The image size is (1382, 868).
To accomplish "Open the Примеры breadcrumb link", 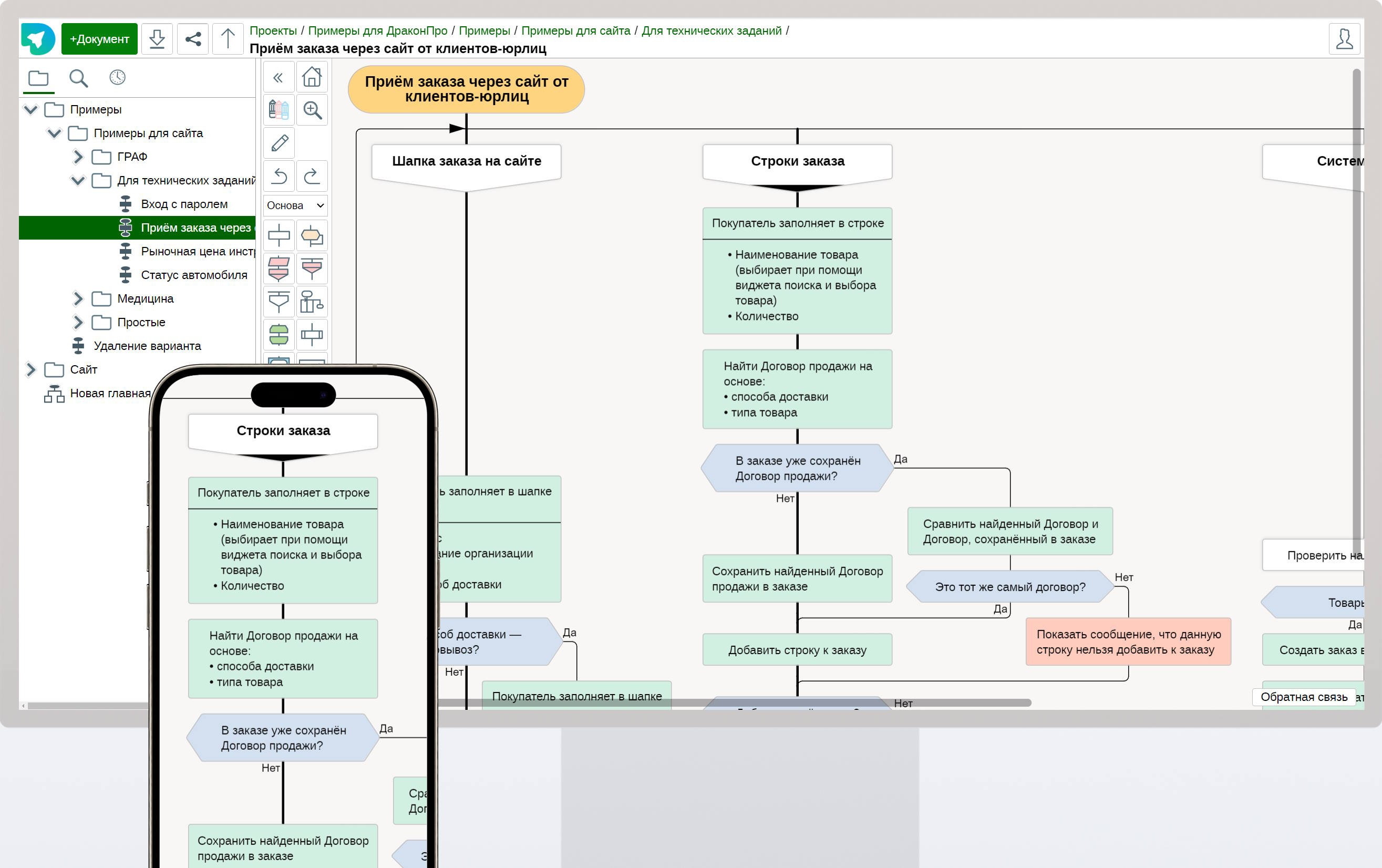I will click(x=484, y=30).
